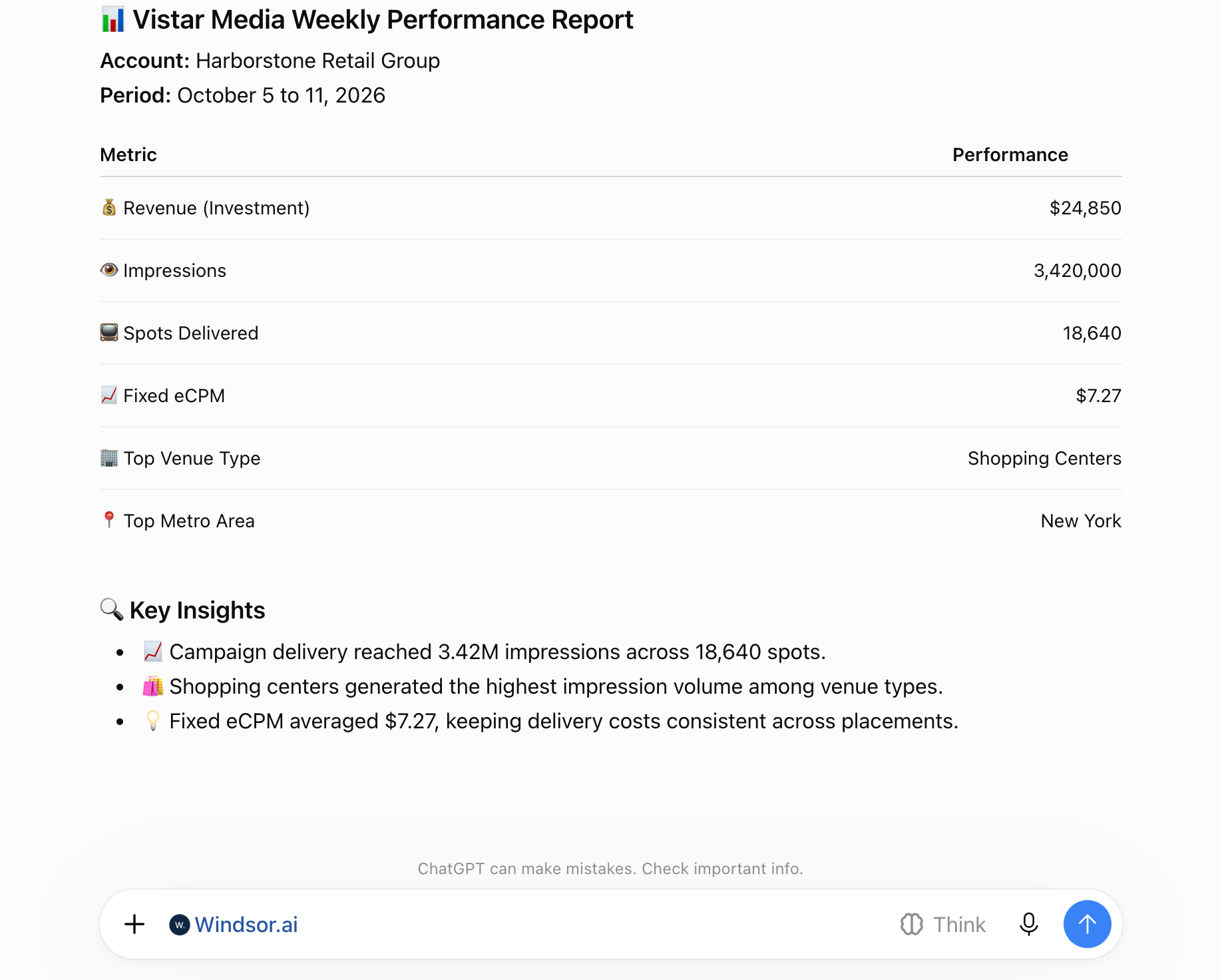Viewport: 1222px width, 980px height.
Task: Click the chart emoji beside Fixed eCPM row
Action: 109,395
